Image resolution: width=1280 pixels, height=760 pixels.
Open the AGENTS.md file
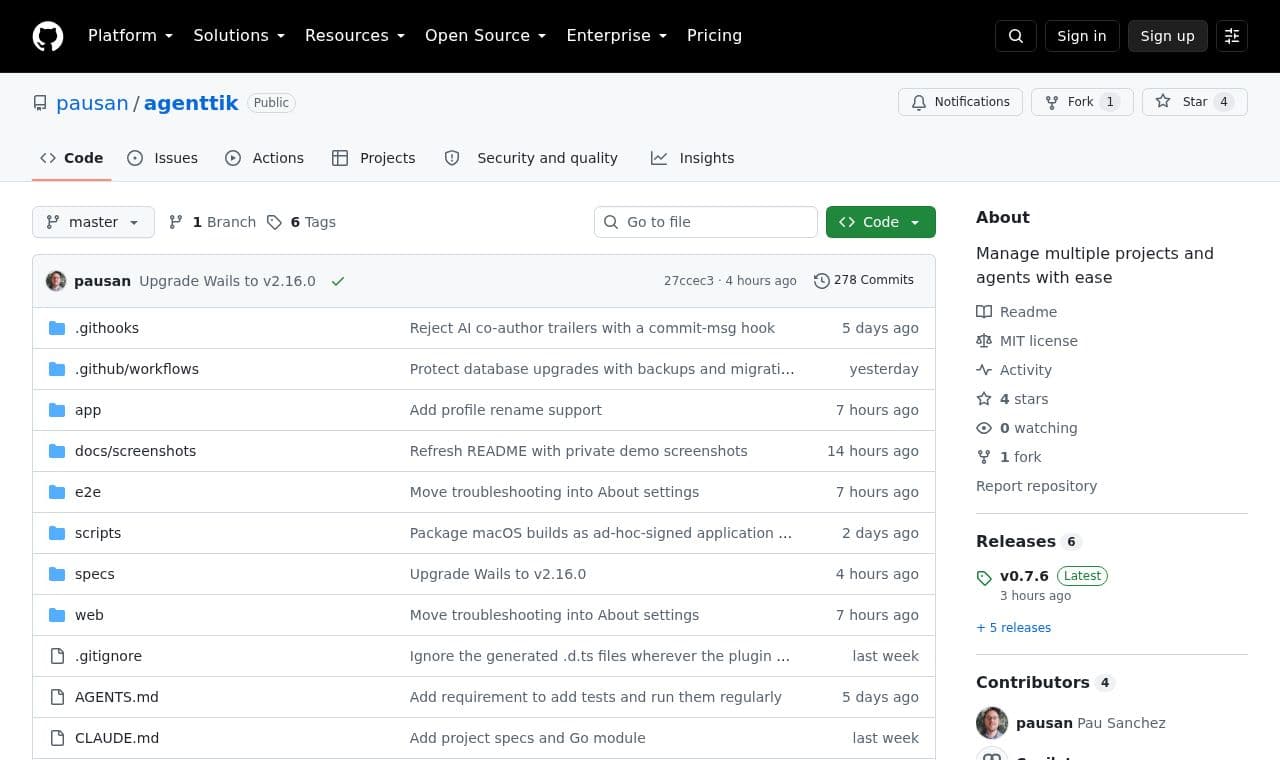point(117,697)
